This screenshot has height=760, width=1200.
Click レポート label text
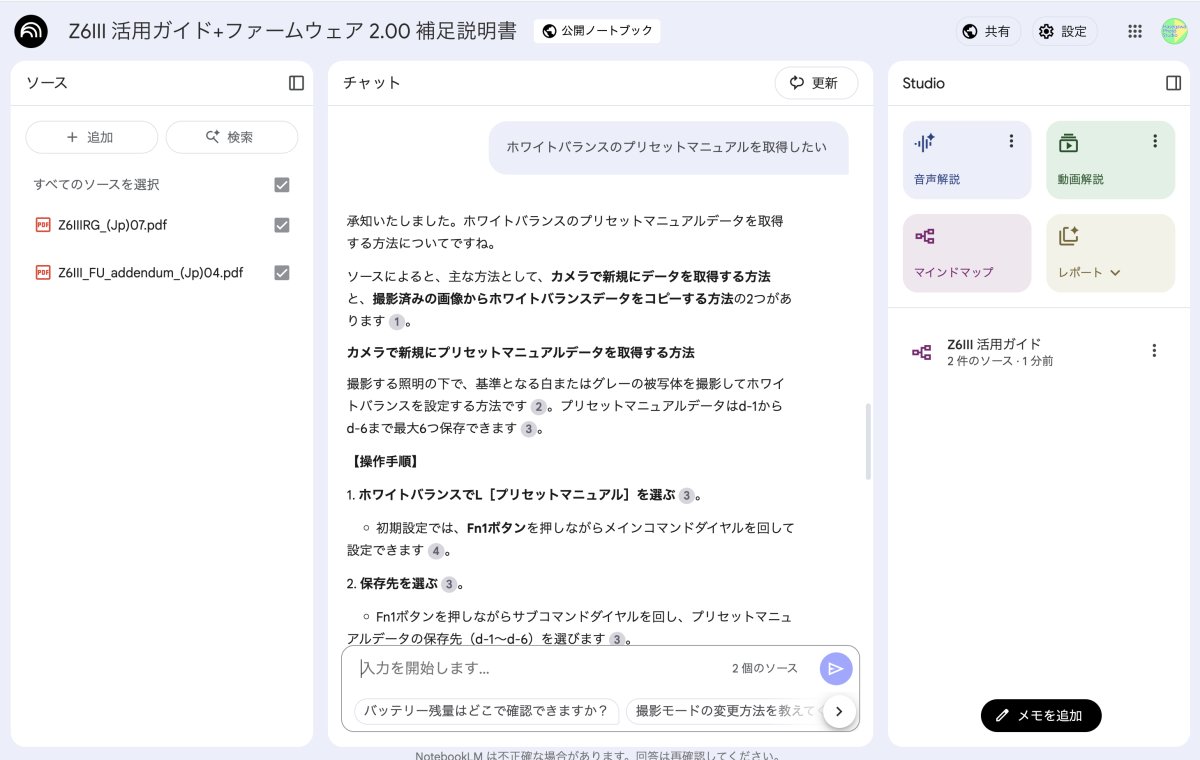1080,273
